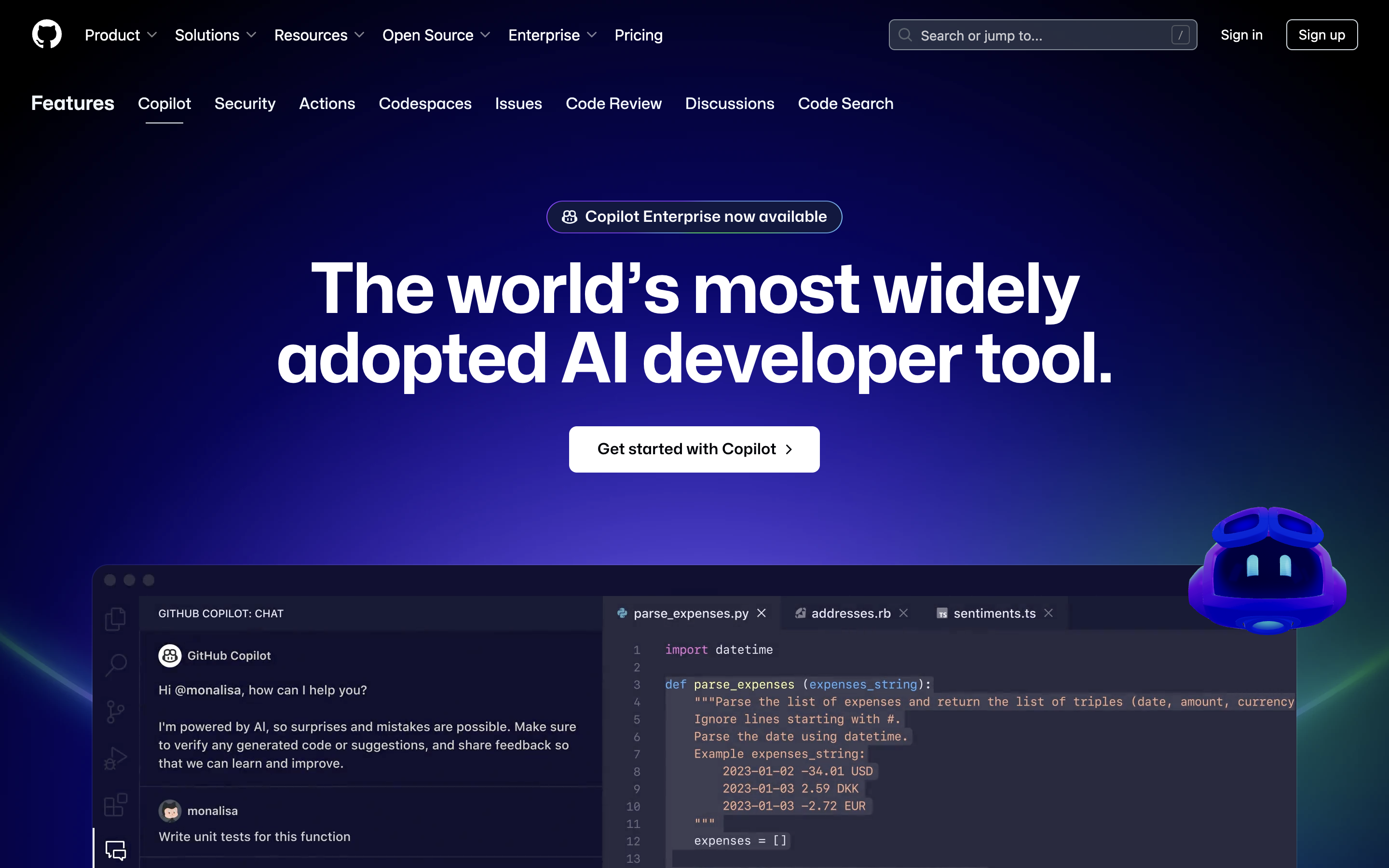Select the Copilot features tab
This screenshot has width=1389, height=868.
click(164, 103)
